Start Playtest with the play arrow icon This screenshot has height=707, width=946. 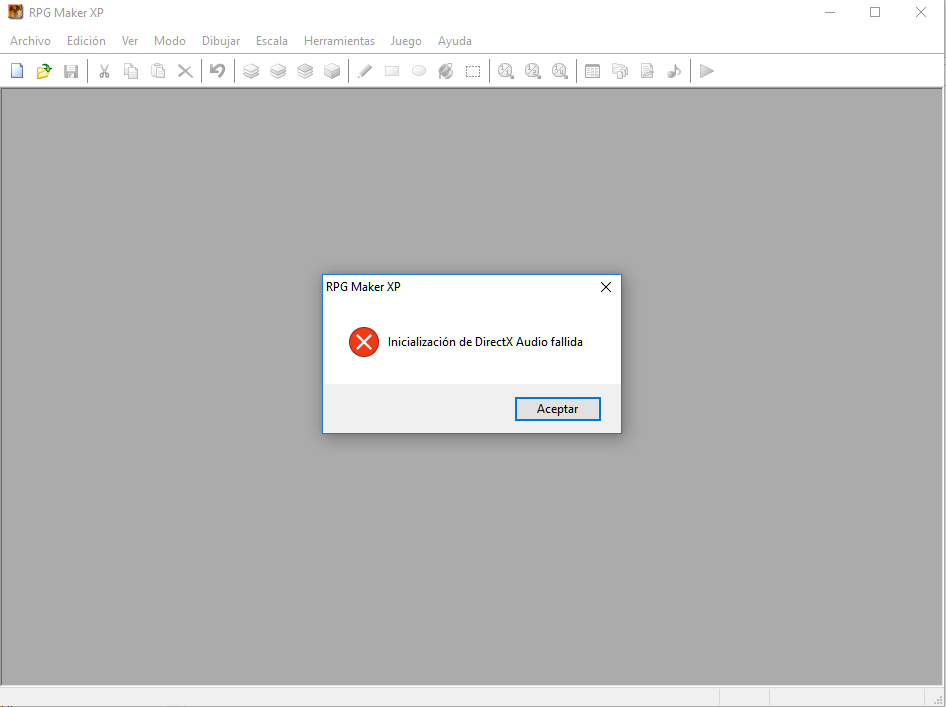706,71
